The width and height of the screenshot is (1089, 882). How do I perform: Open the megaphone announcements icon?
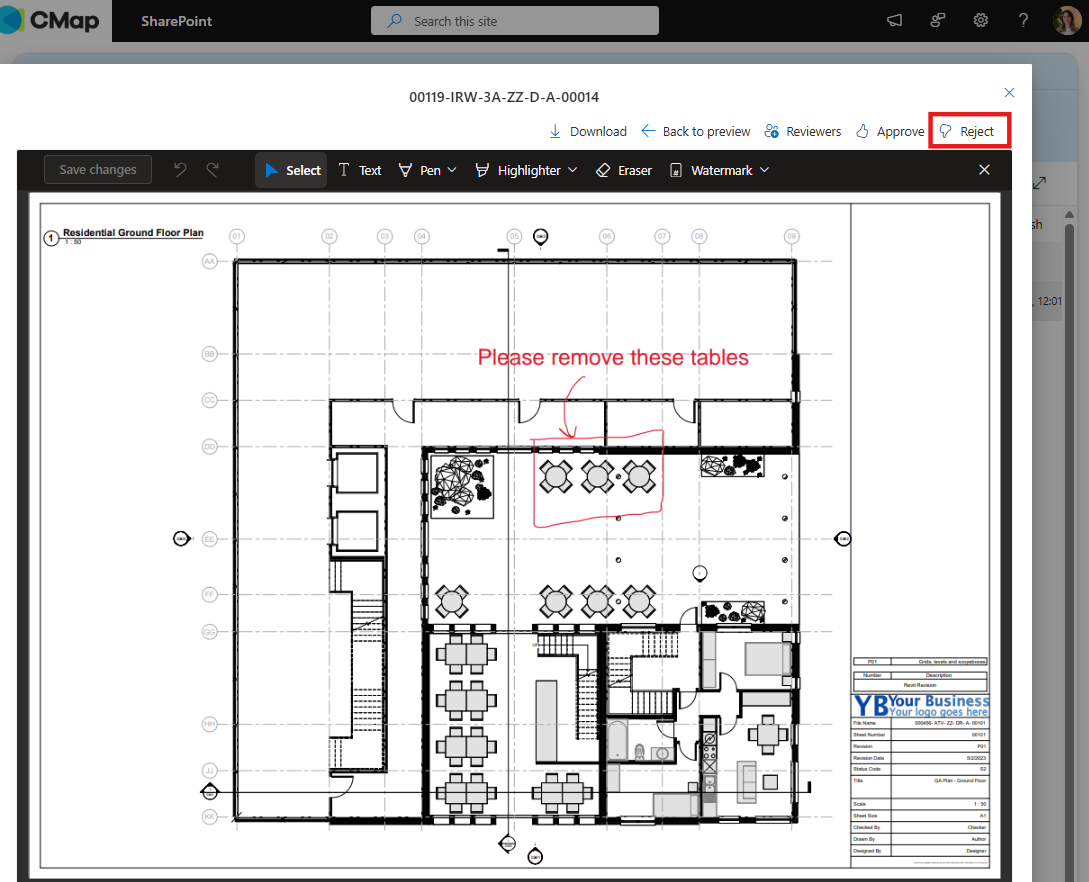tap(895, 20)
